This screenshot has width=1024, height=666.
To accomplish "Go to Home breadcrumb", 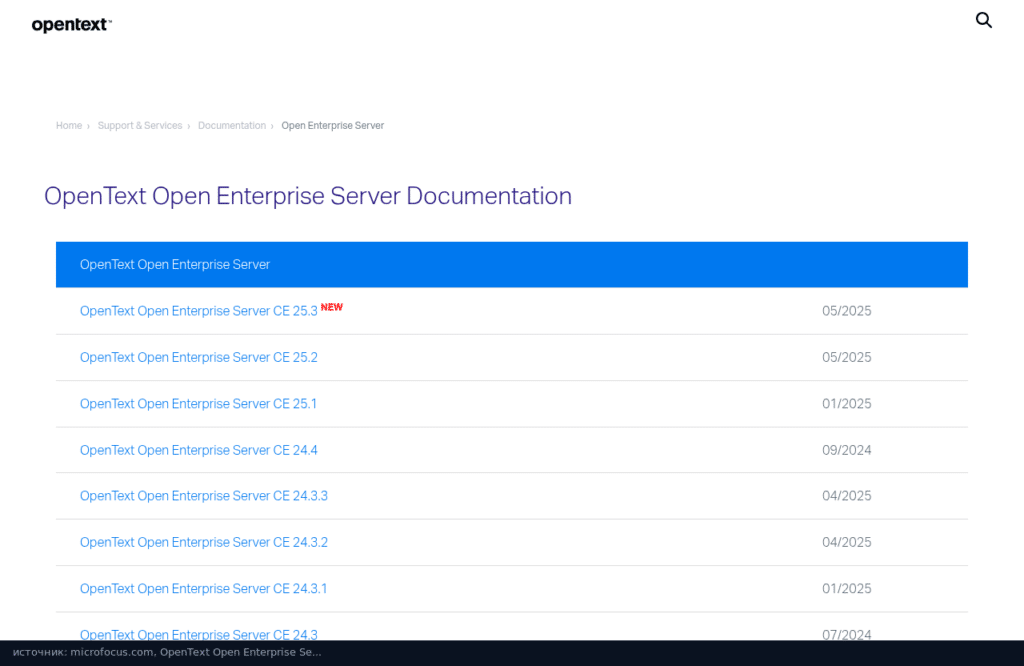I will 69,125.
